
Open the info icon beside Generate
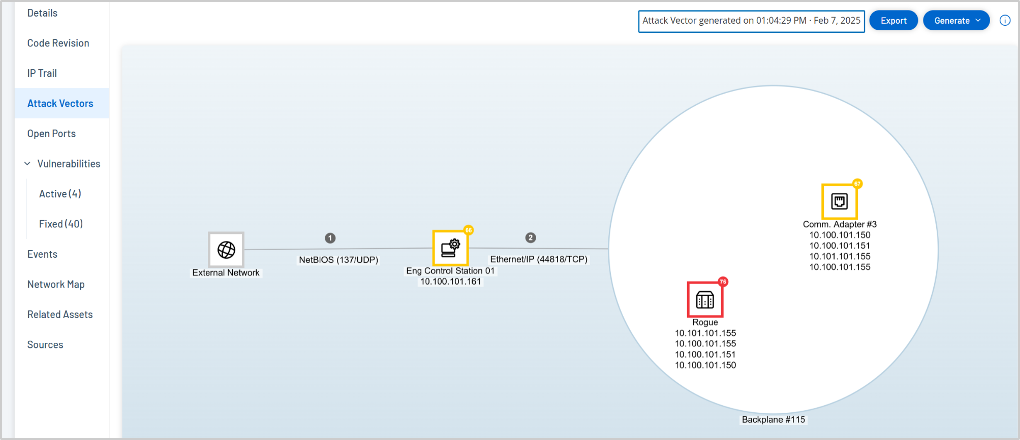pos(1005,20)
